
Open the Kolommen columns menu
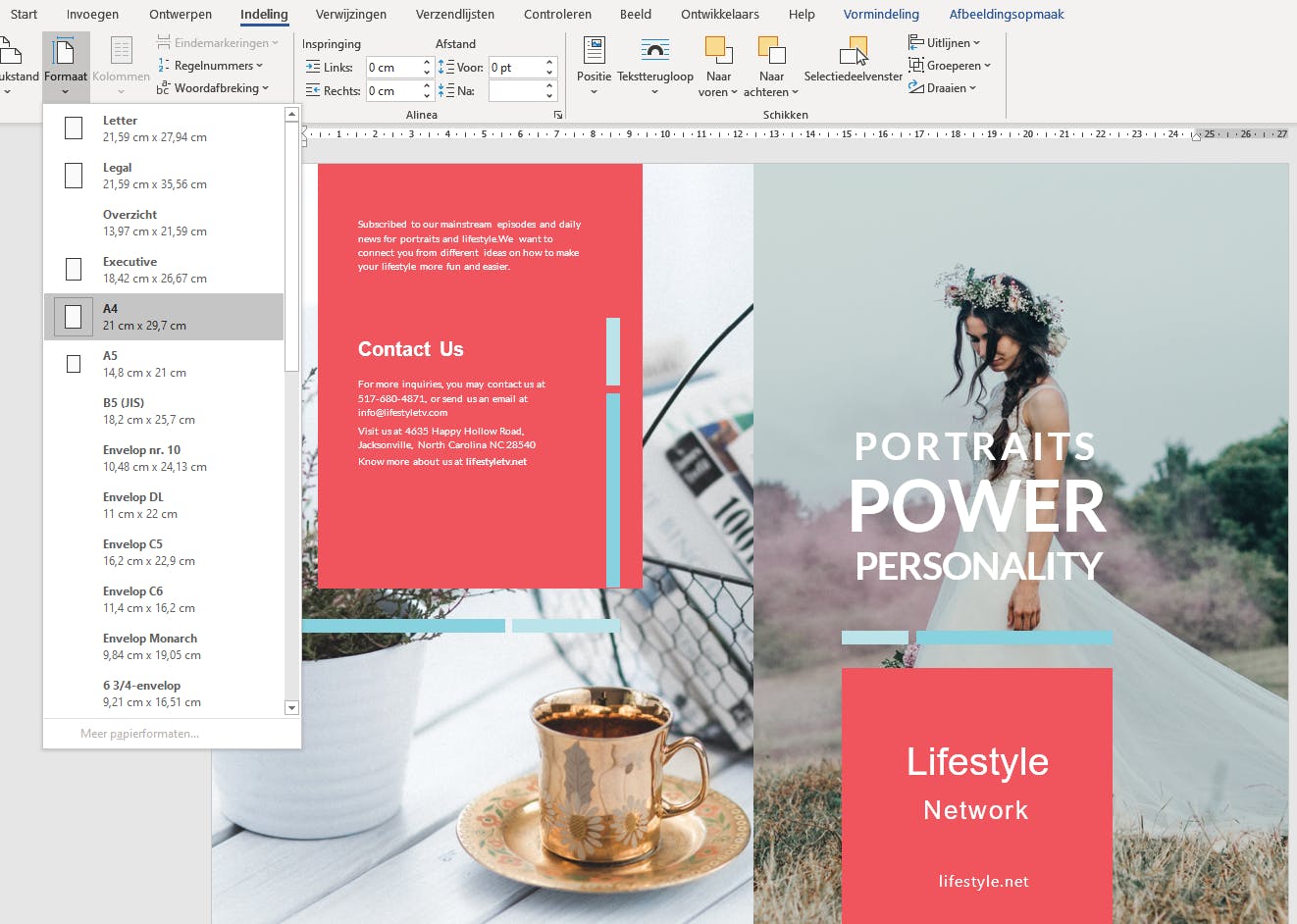pos(121,66)
